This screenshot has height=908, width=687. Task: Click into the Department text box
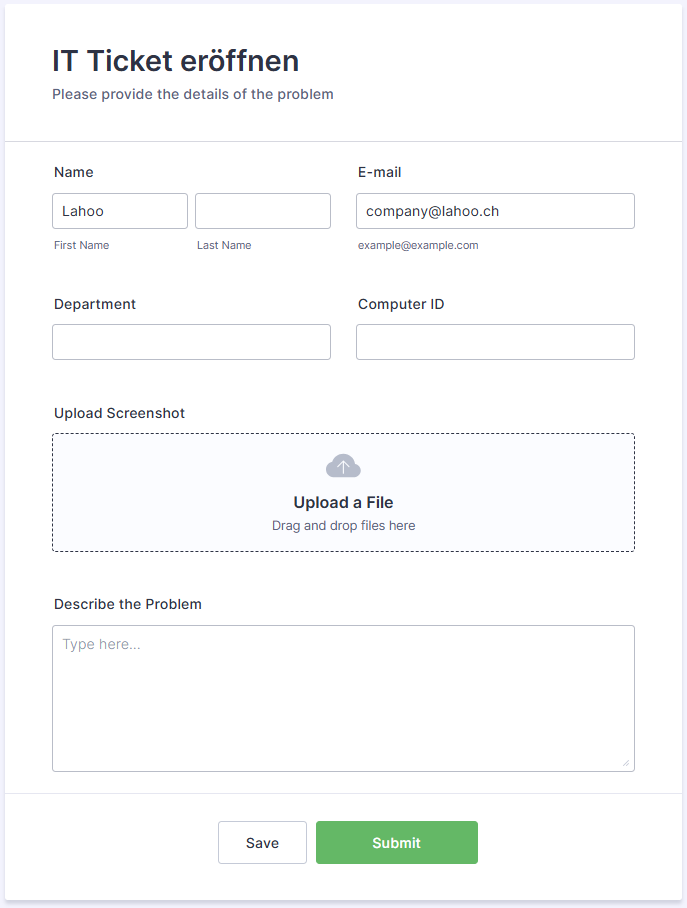click(191, 342)
